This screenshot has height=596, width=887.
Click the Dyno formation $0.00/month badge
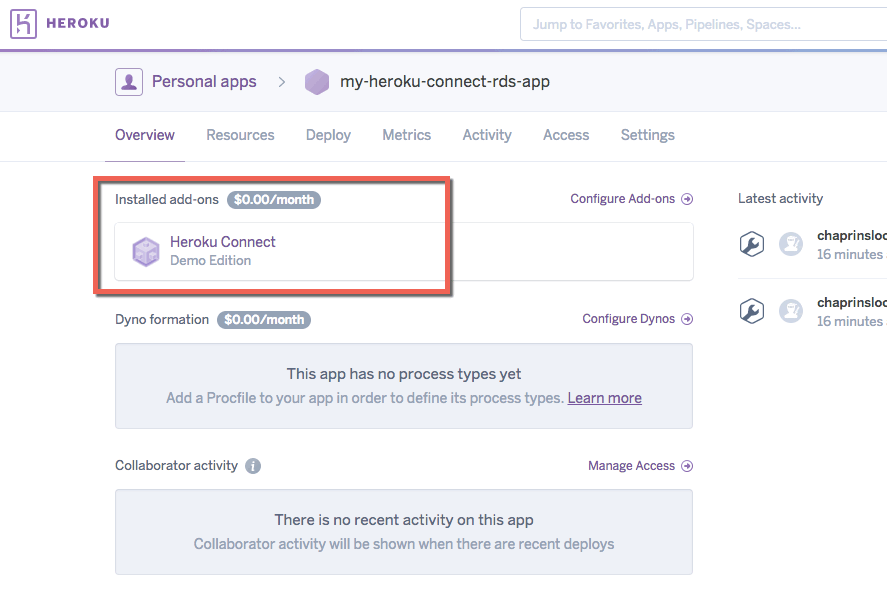(264, 320)
